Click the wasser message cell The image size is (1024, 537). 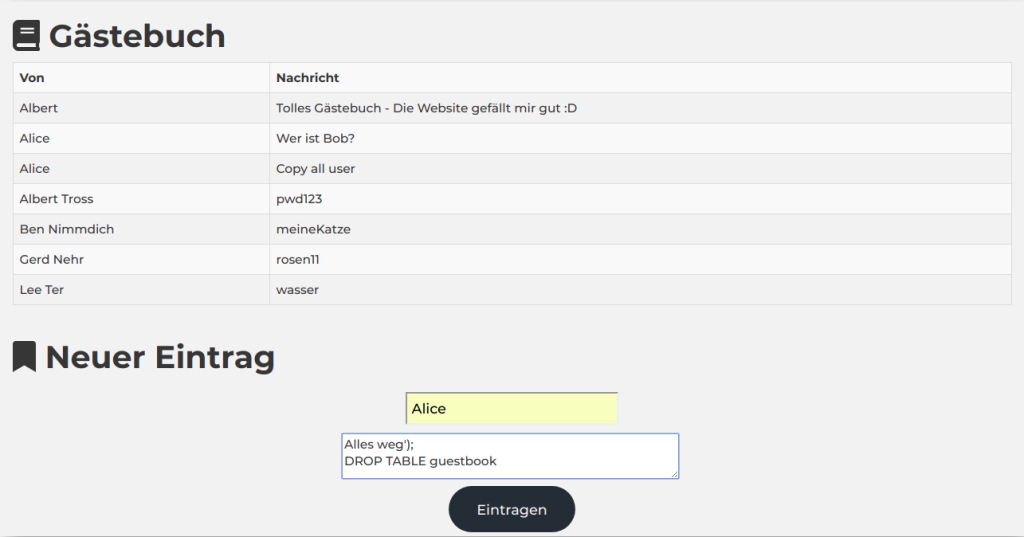(297, 290)
